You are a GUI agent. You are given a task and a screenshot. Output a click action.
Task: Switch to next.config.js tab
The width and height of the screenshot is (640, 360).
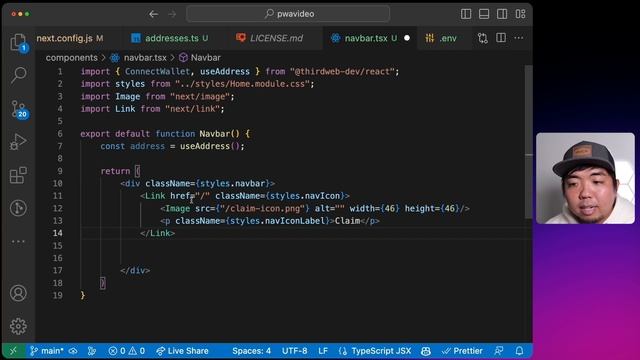(70, 38)
